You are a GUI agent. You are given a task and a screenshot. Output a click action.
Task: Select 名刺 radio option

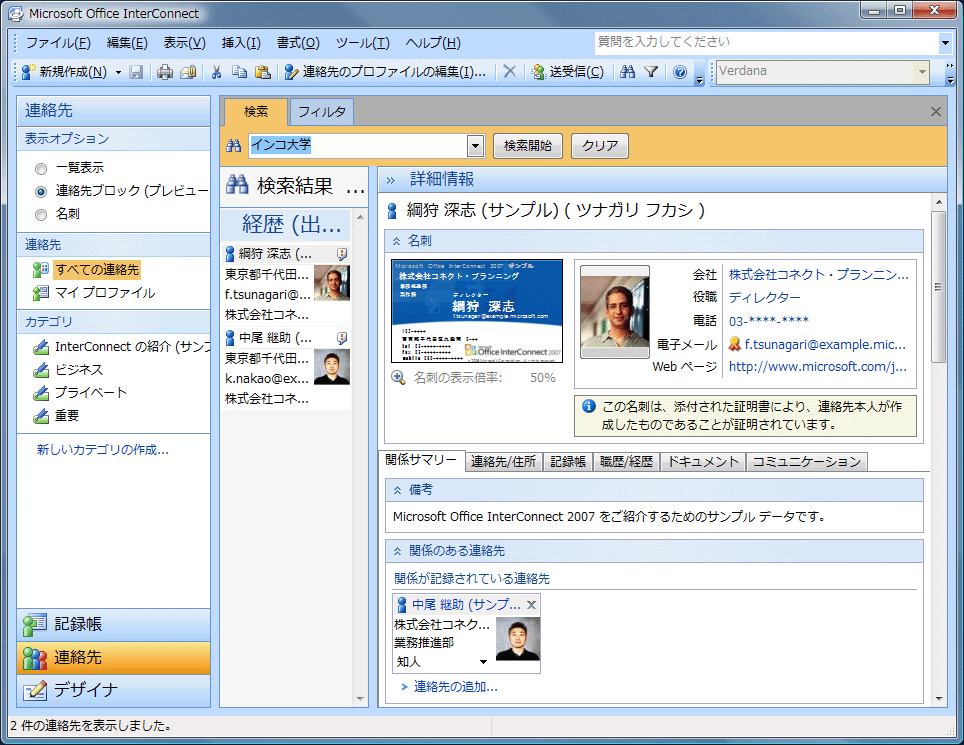click(41, 215)
